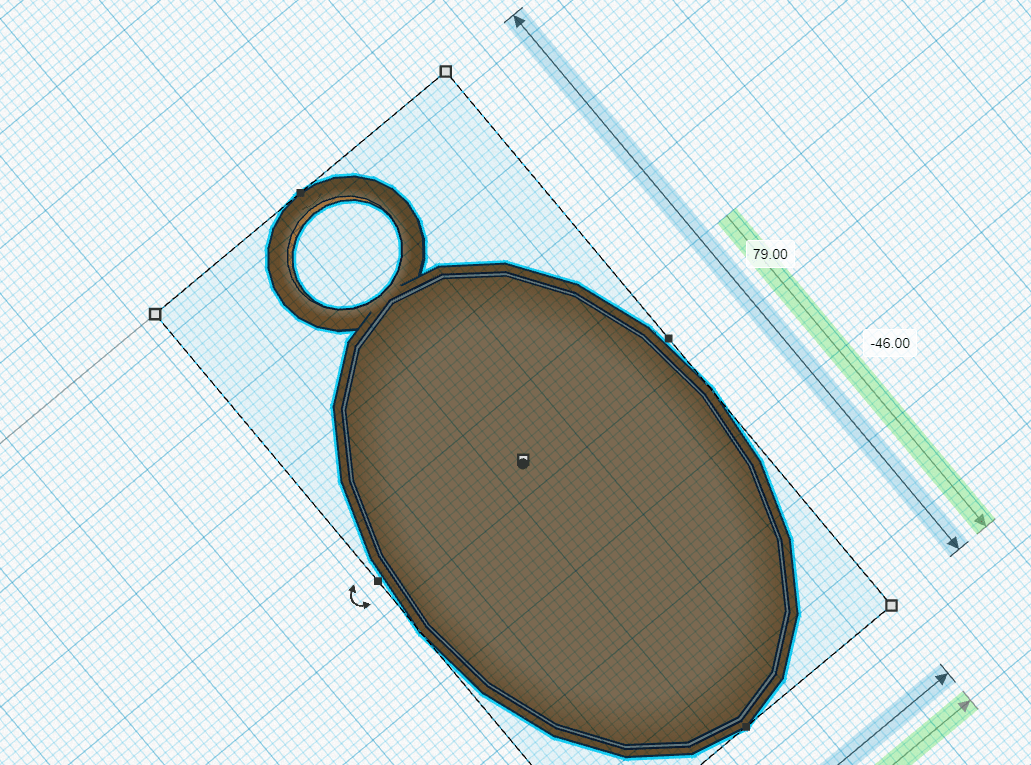
Task: Click the right corner resize handle
Action: click(892, 605)
